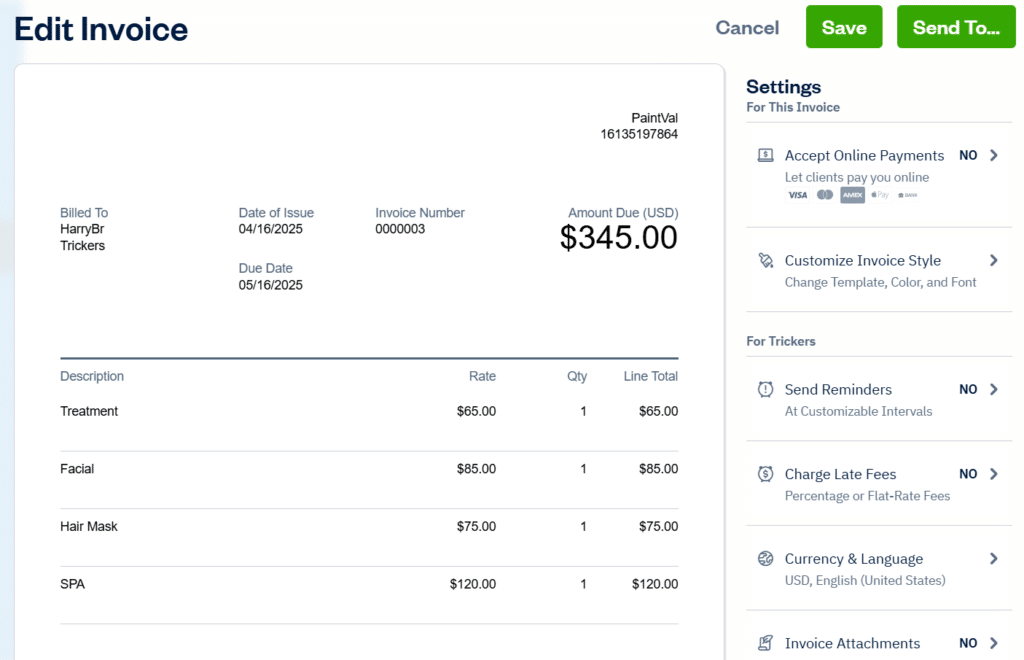Enable Accept Online Payments toggle
The width and height of the screenshot is (1024, 660).
pyautogui.click(x=968, y=155)
